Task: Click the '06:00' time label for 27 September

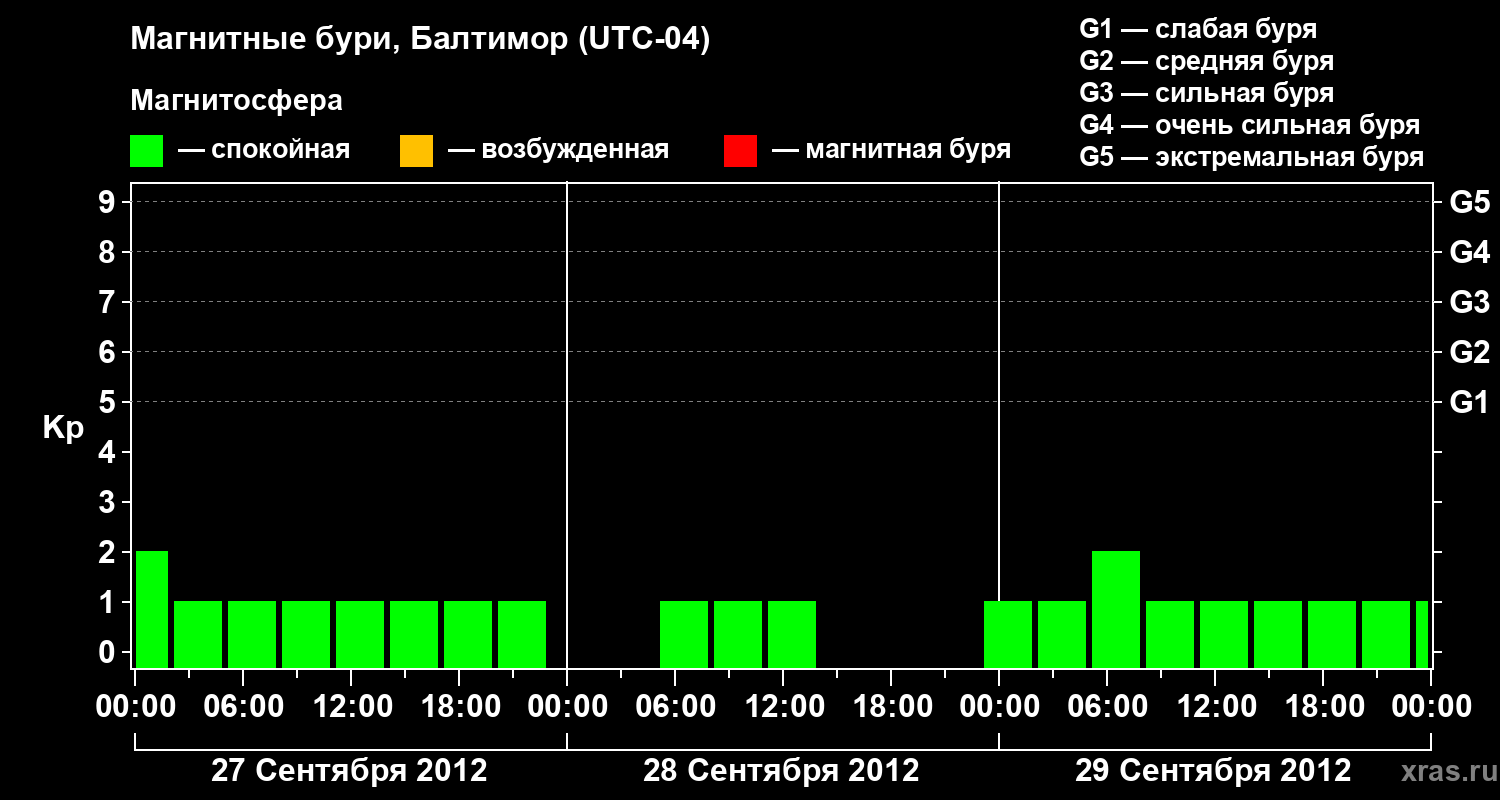Action: [243, 707]
